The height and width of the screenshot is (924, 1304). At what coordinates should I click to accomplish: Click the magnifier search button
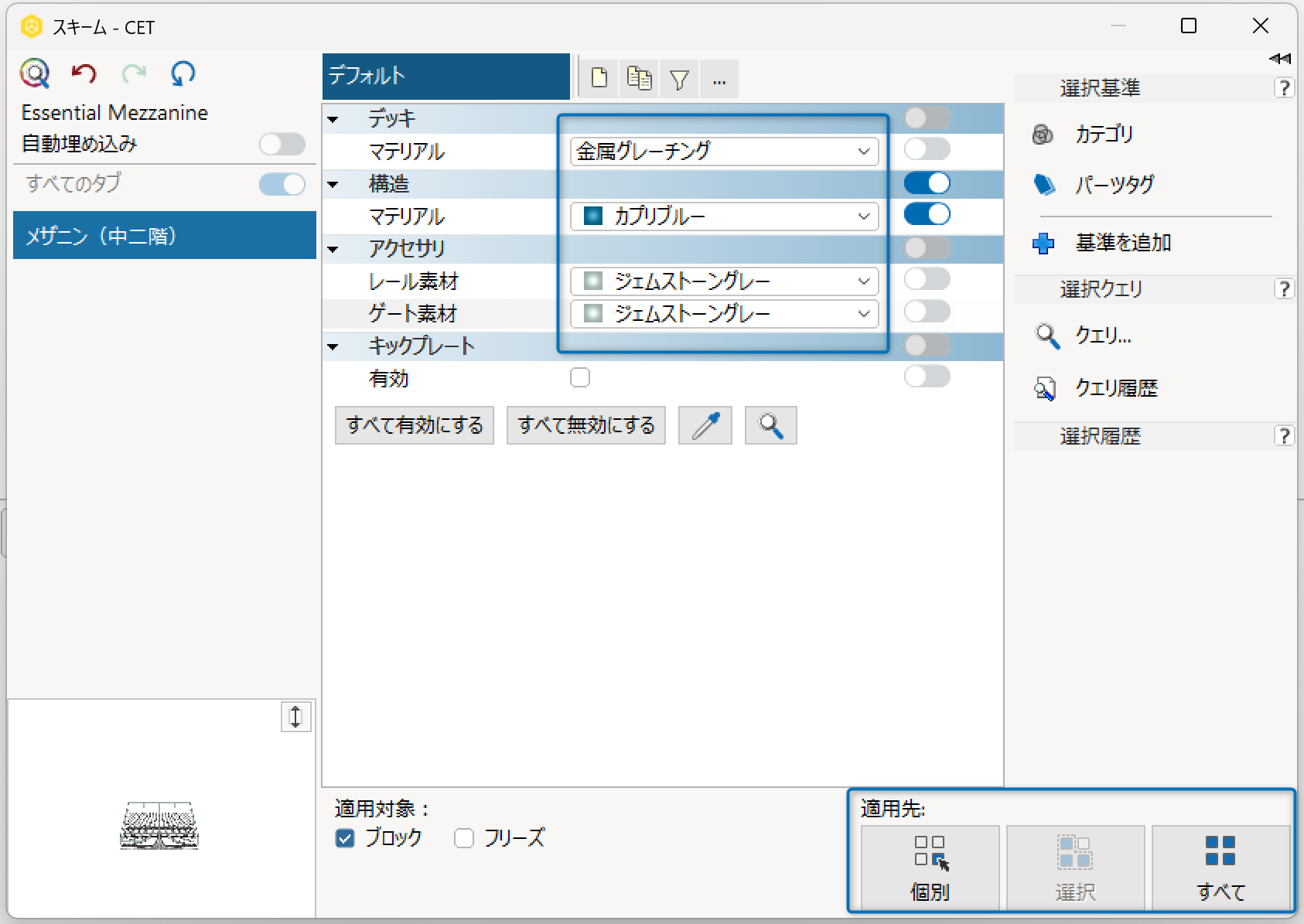coord(771,425)
